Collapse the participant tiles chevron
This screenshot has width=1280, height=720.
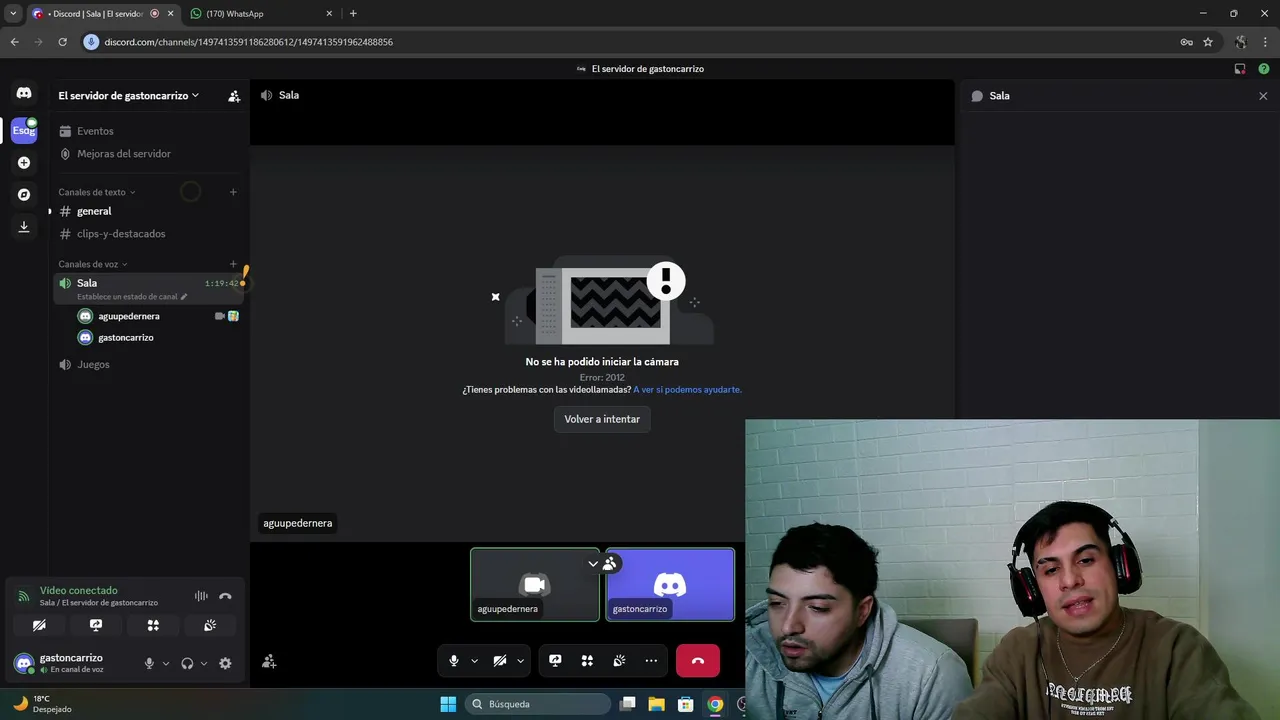[593, 563]
